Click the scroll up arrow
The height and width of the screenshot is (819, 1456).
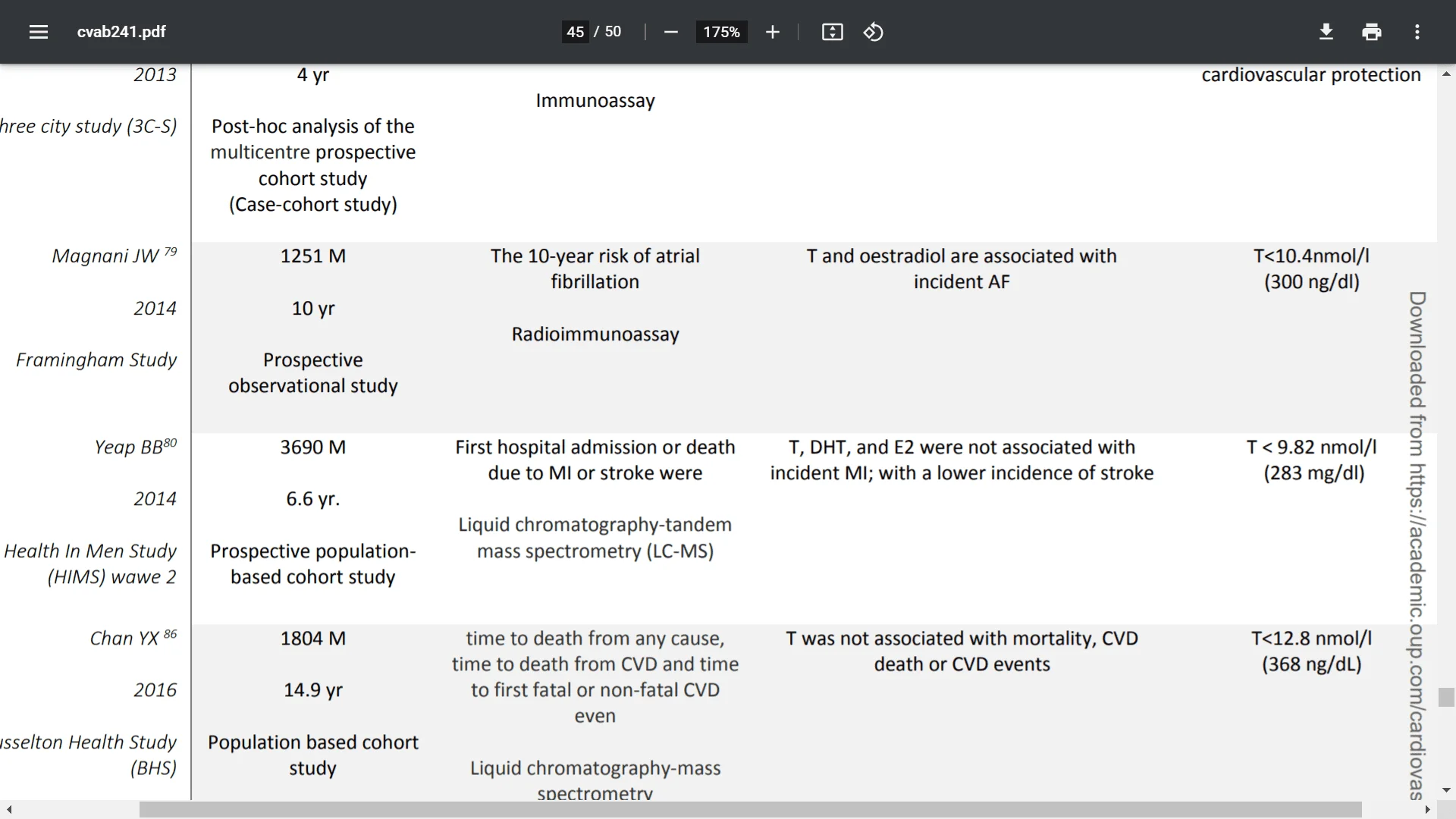(x=1446, y=74)
